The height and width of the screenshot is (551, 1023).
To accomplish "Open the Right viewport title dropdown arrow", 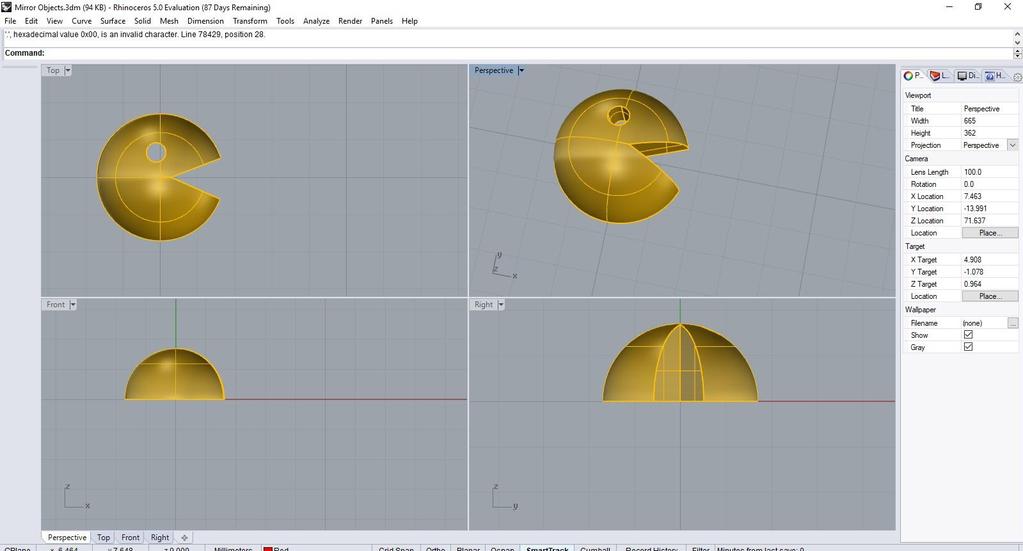I will (501, 305).
